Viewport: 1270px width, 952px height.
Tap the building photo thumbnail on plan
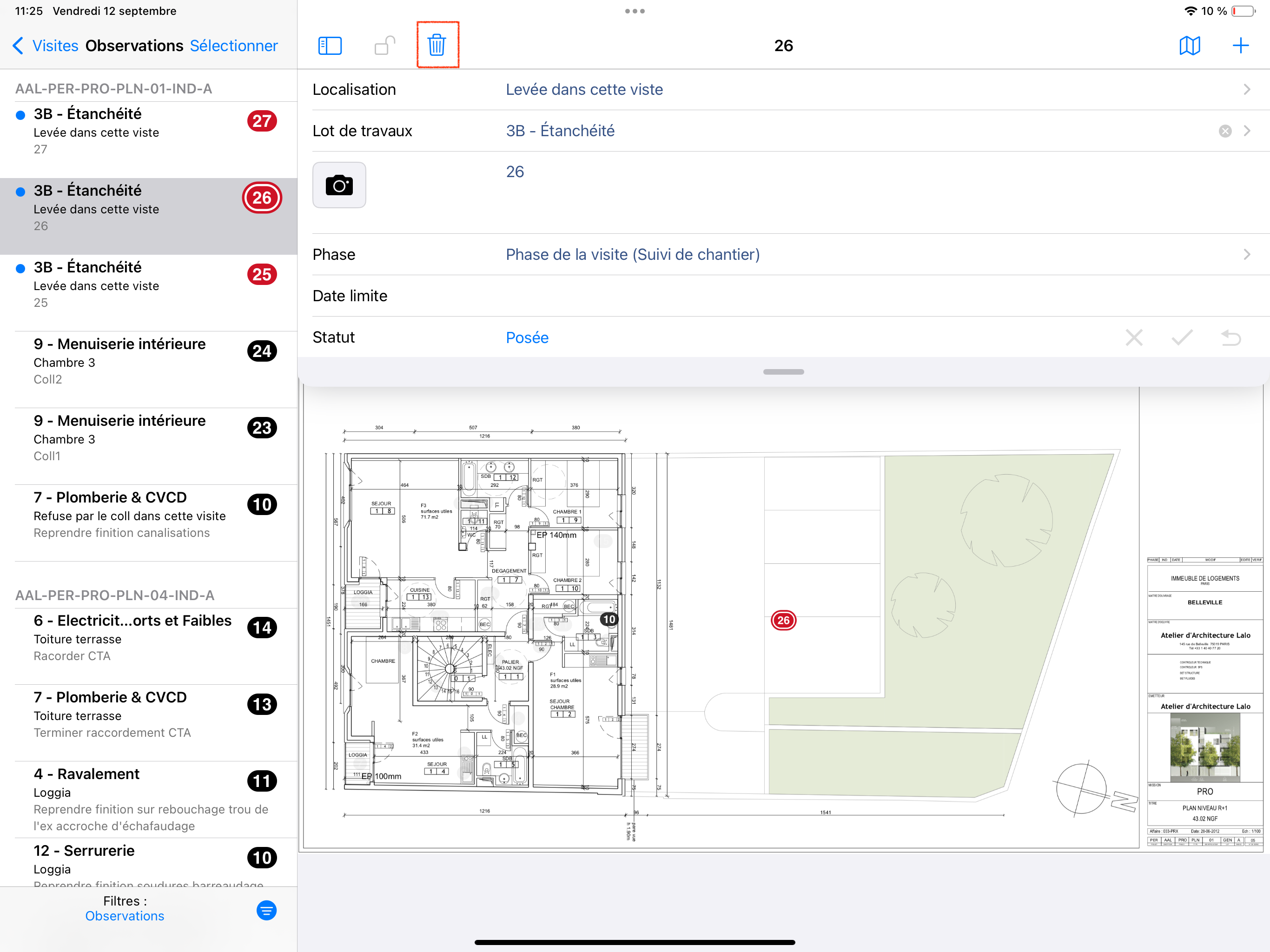pyautogui.click(x=1204, y=747)
